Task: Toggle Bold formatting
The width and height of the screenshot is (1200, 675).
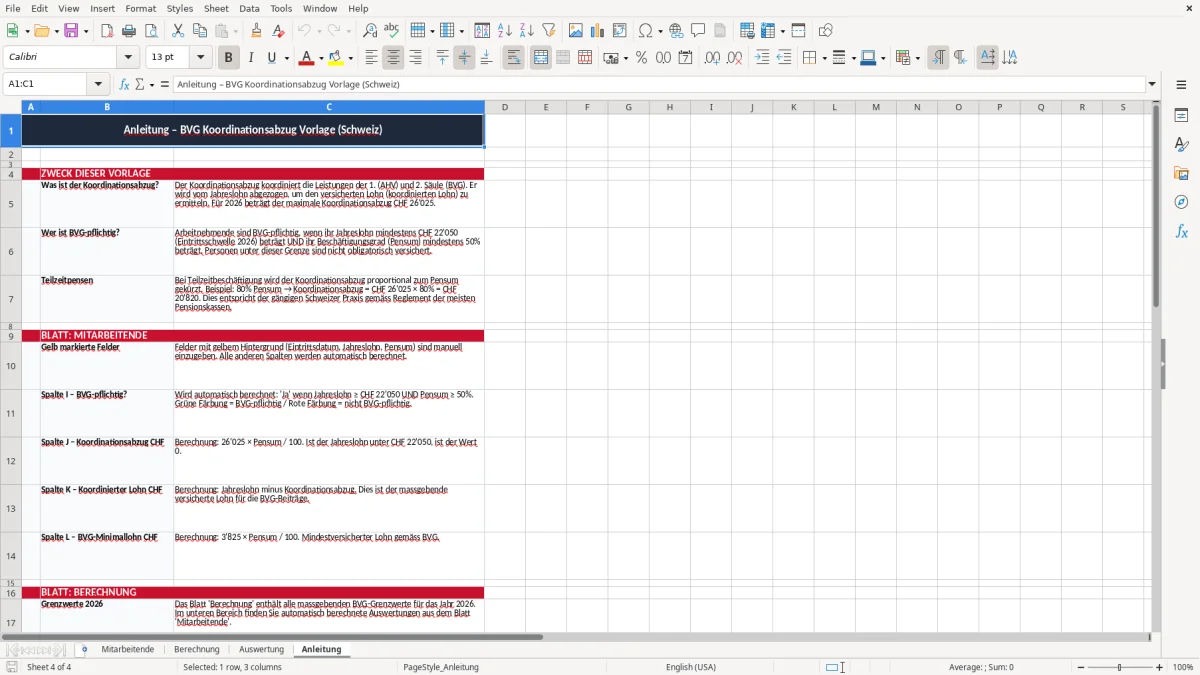Action: coord(228,58)
